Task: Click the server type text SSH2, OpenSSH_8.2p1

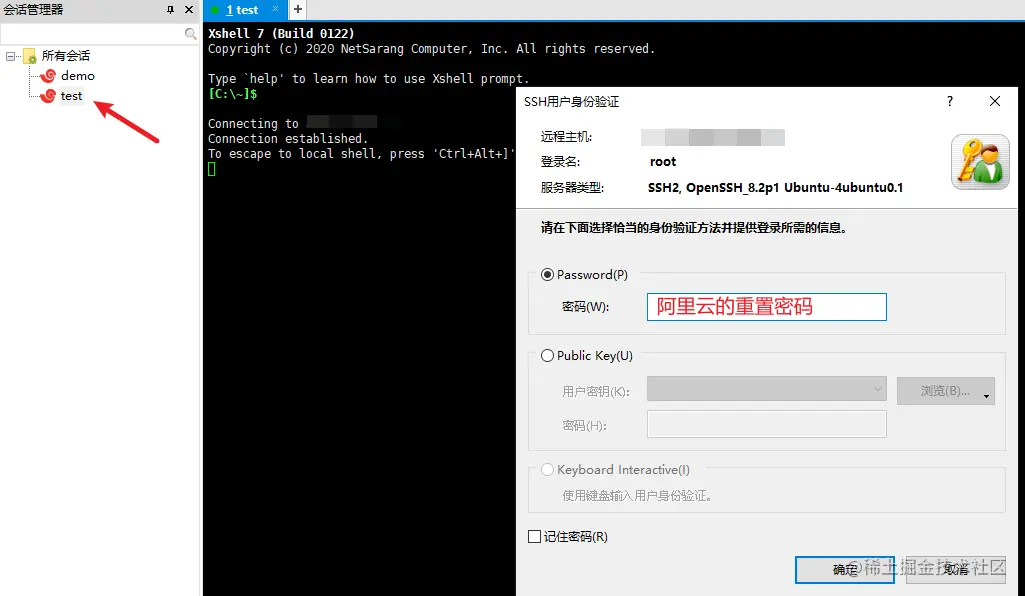Action: pos(775,188)
